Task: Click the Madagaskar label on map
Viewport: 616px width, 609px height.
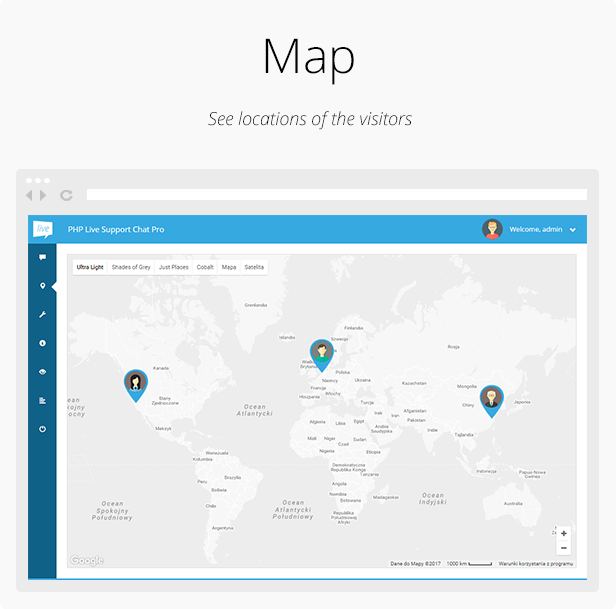Action: (386, 497)
